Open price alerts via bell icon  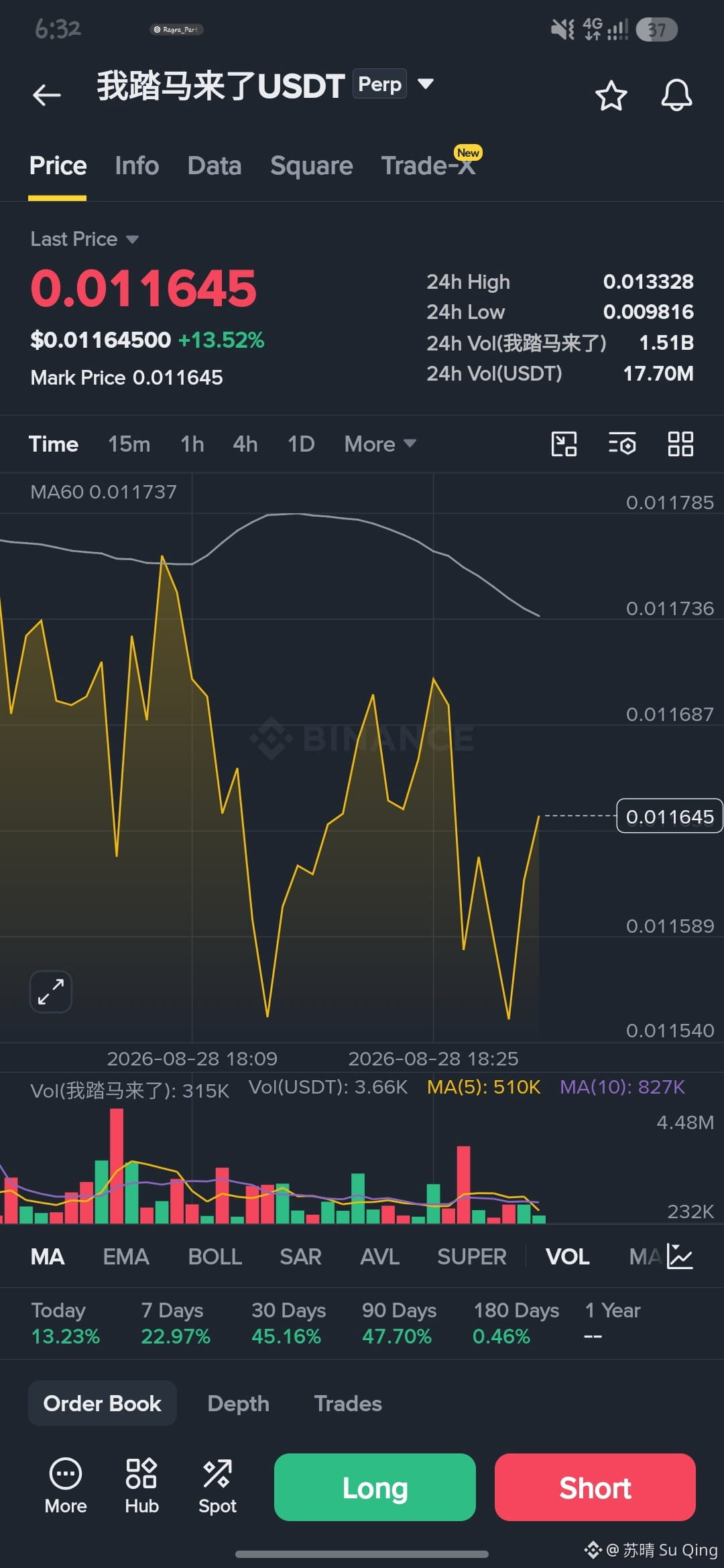[x=676, y=95]
